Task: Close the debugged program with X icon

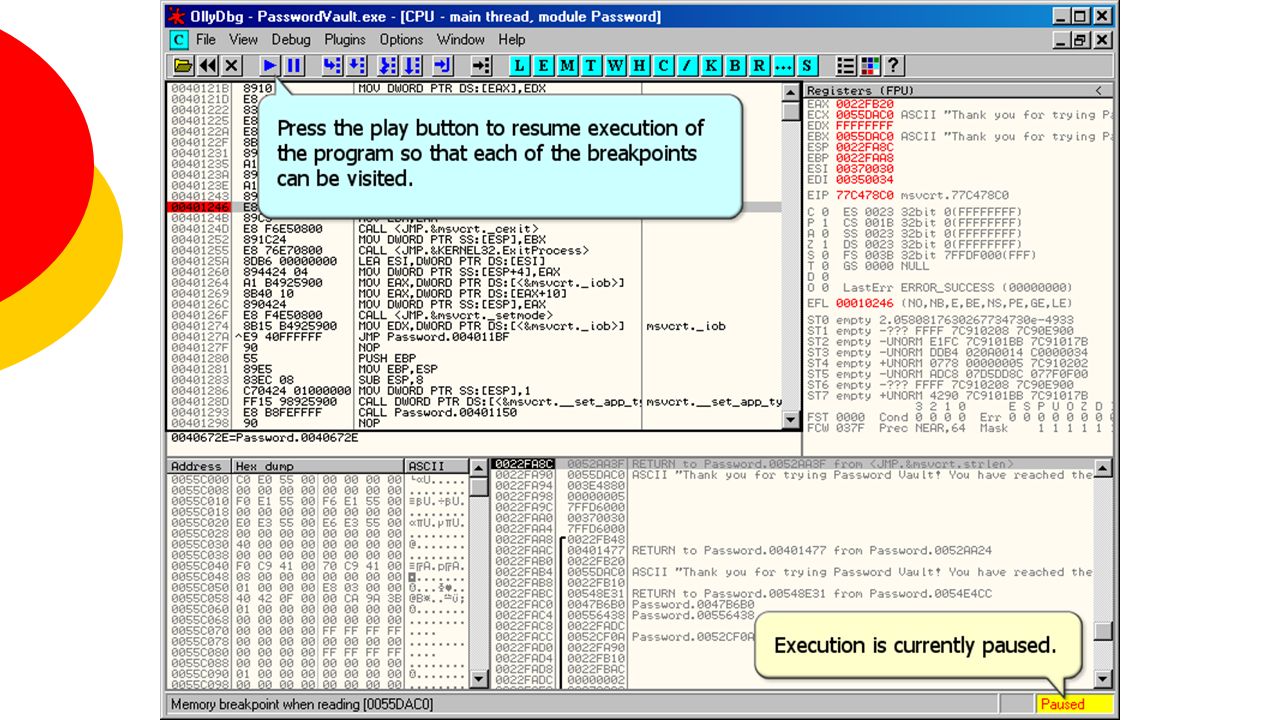Action: (232, 65)
